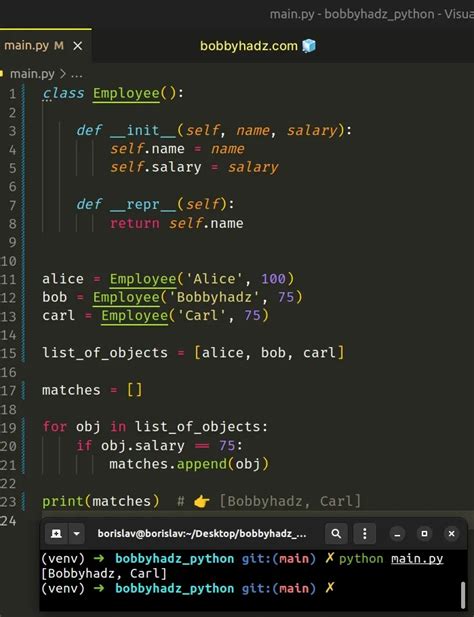This screenshot has width=474, height=617.
Task: Click obj.salary on line 20
Action: 143,446
